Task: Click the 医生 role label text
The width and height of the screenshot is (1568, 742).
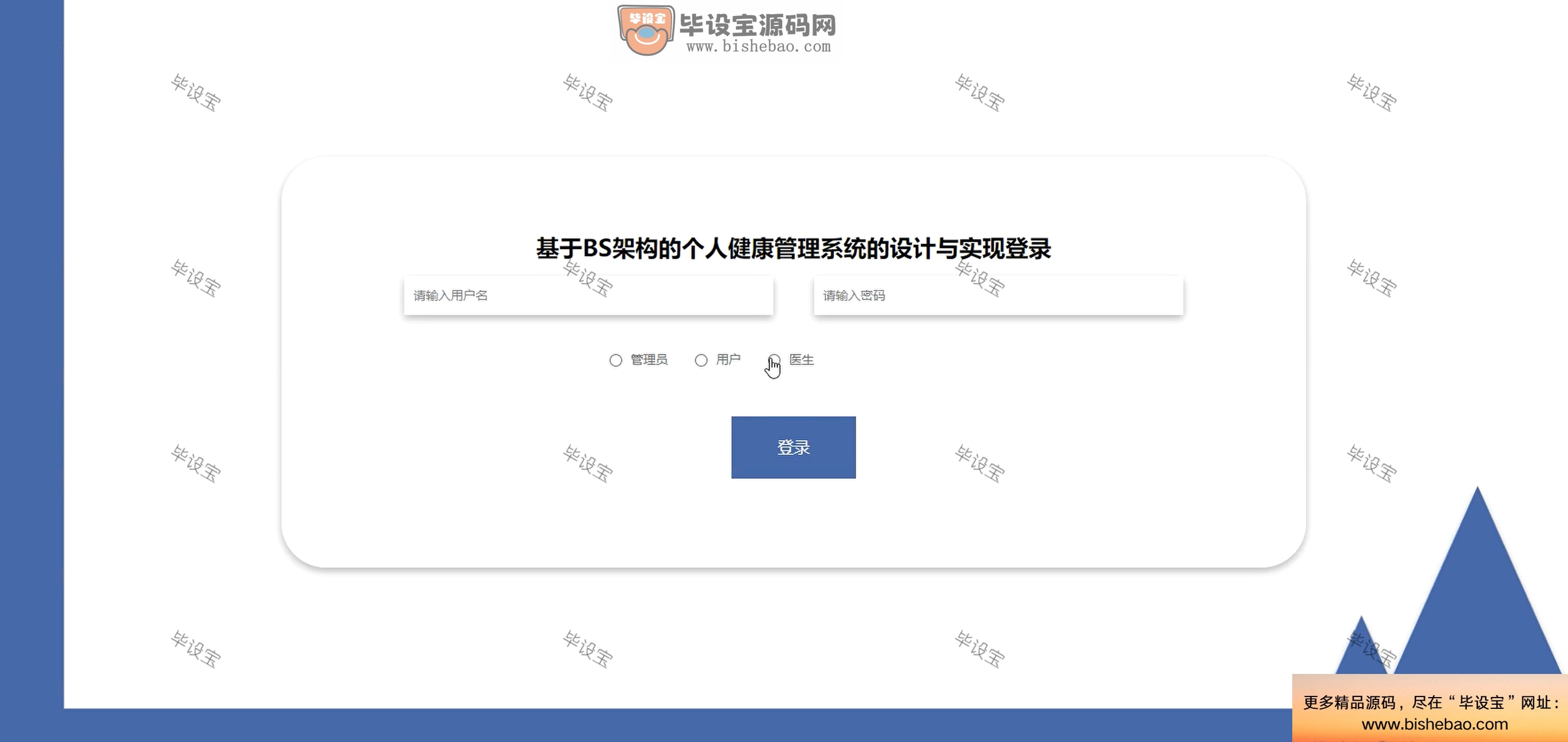Action: pos(802,360)
